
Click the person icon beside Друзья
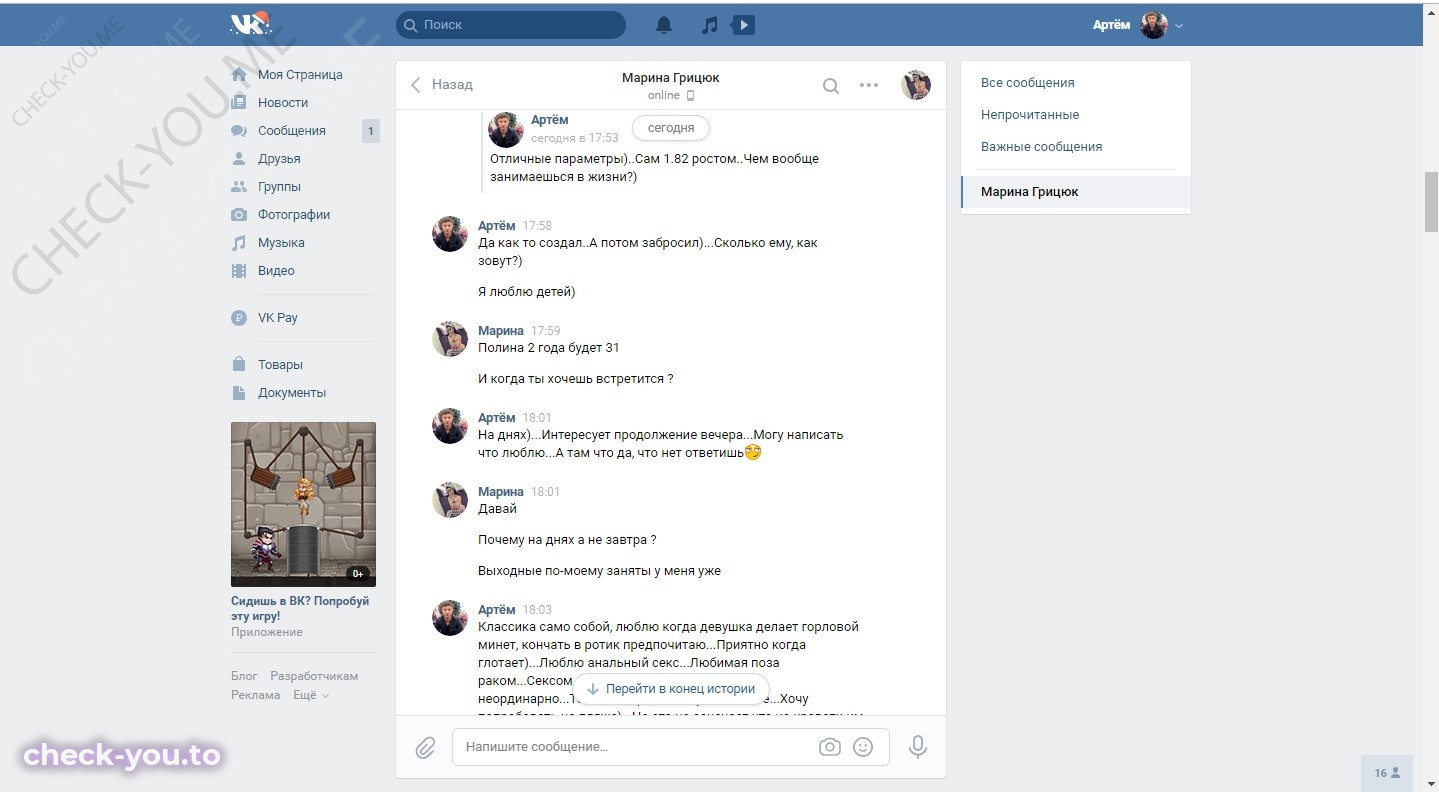point(239,159)
